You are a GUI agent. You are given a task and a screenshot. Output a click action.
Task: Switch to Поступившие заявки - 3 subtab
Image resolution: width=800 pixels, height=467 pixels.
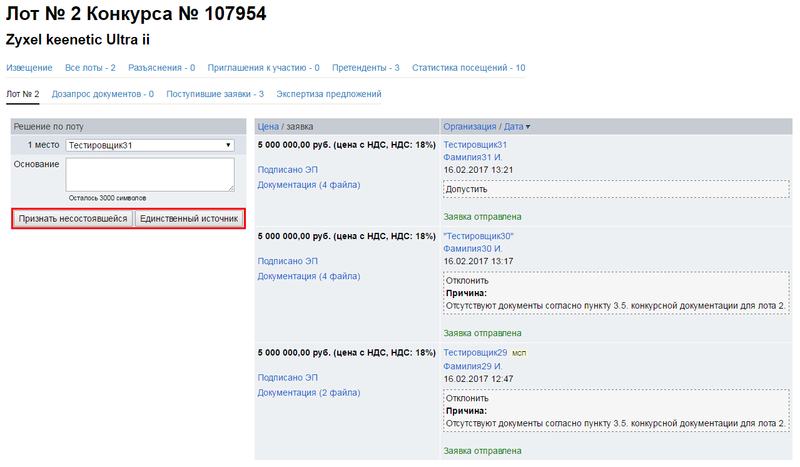pos(215,94)
